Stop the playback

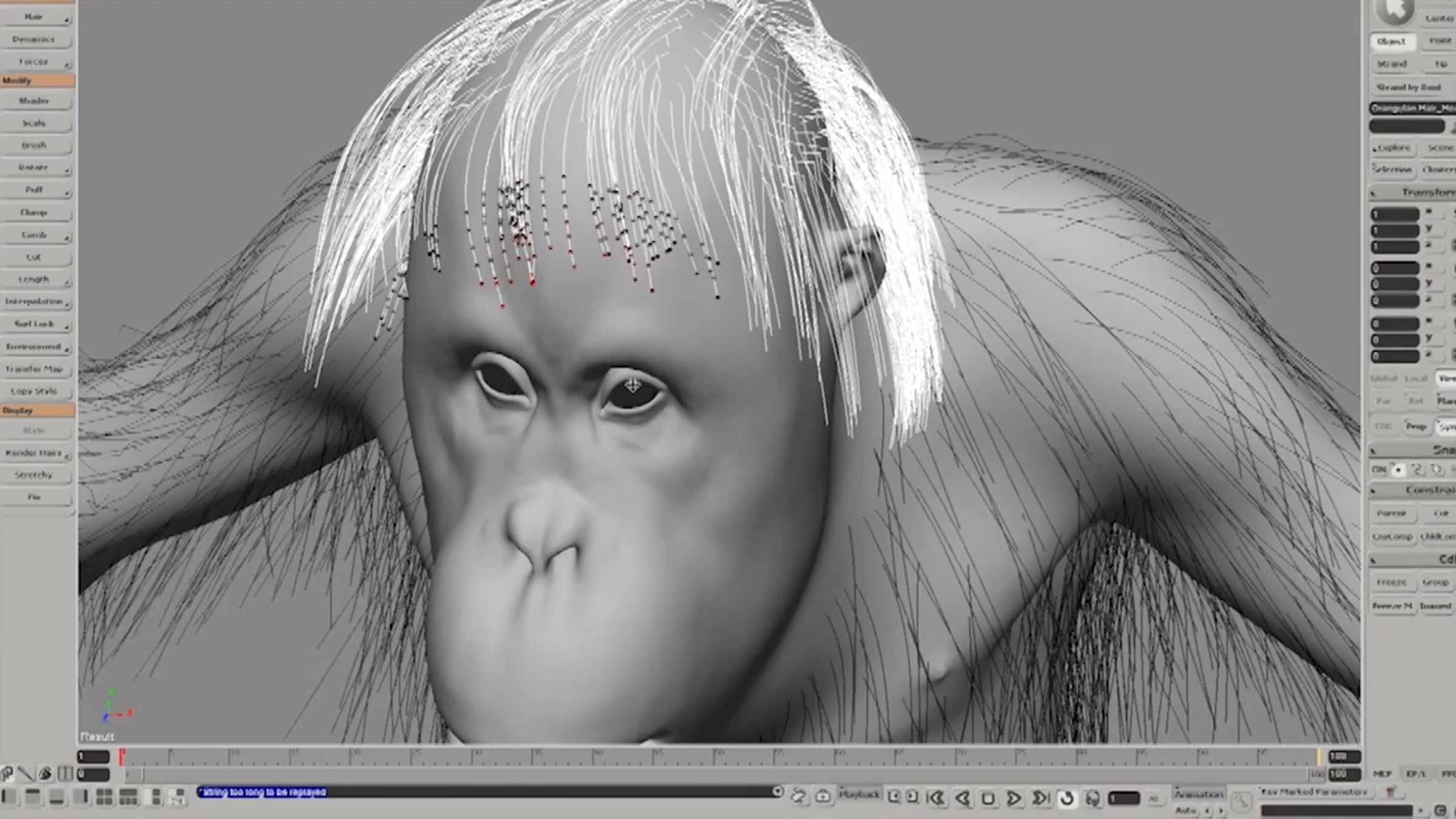point(988,798)
